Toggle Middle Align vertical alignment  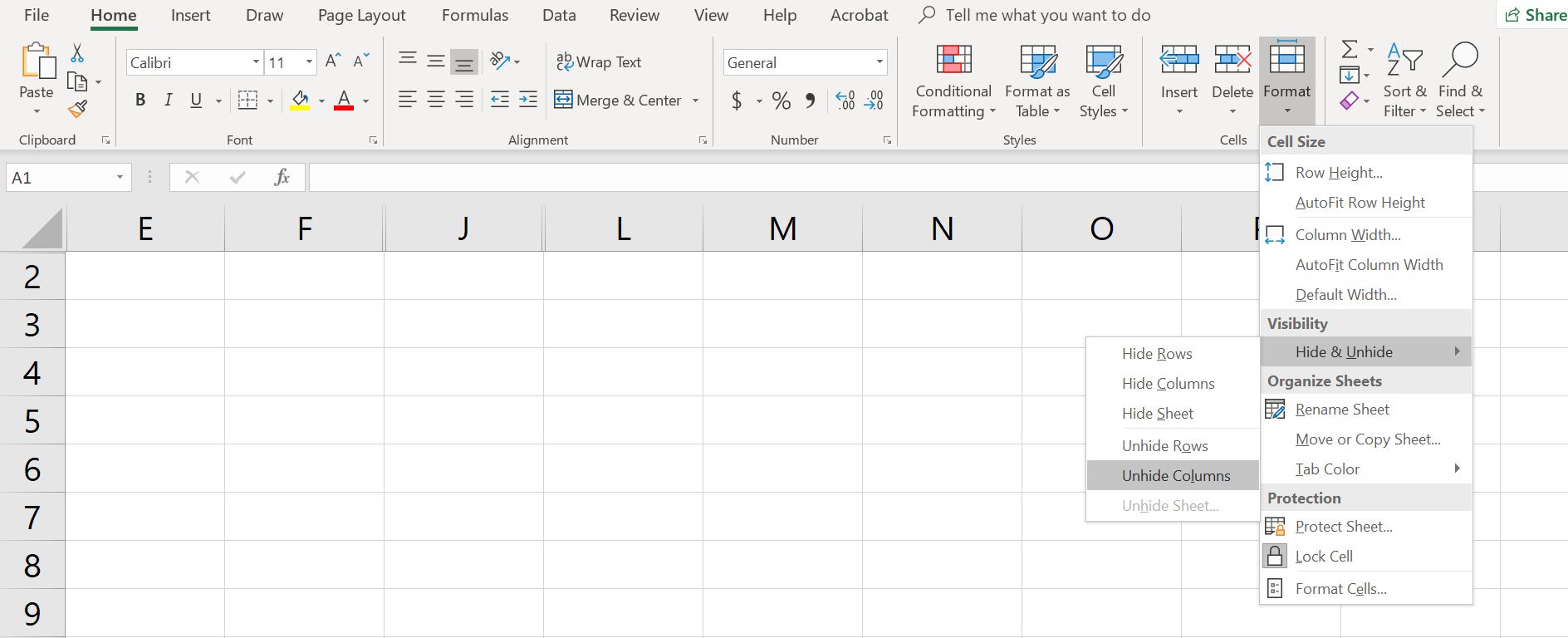click(x=435, y=61)
